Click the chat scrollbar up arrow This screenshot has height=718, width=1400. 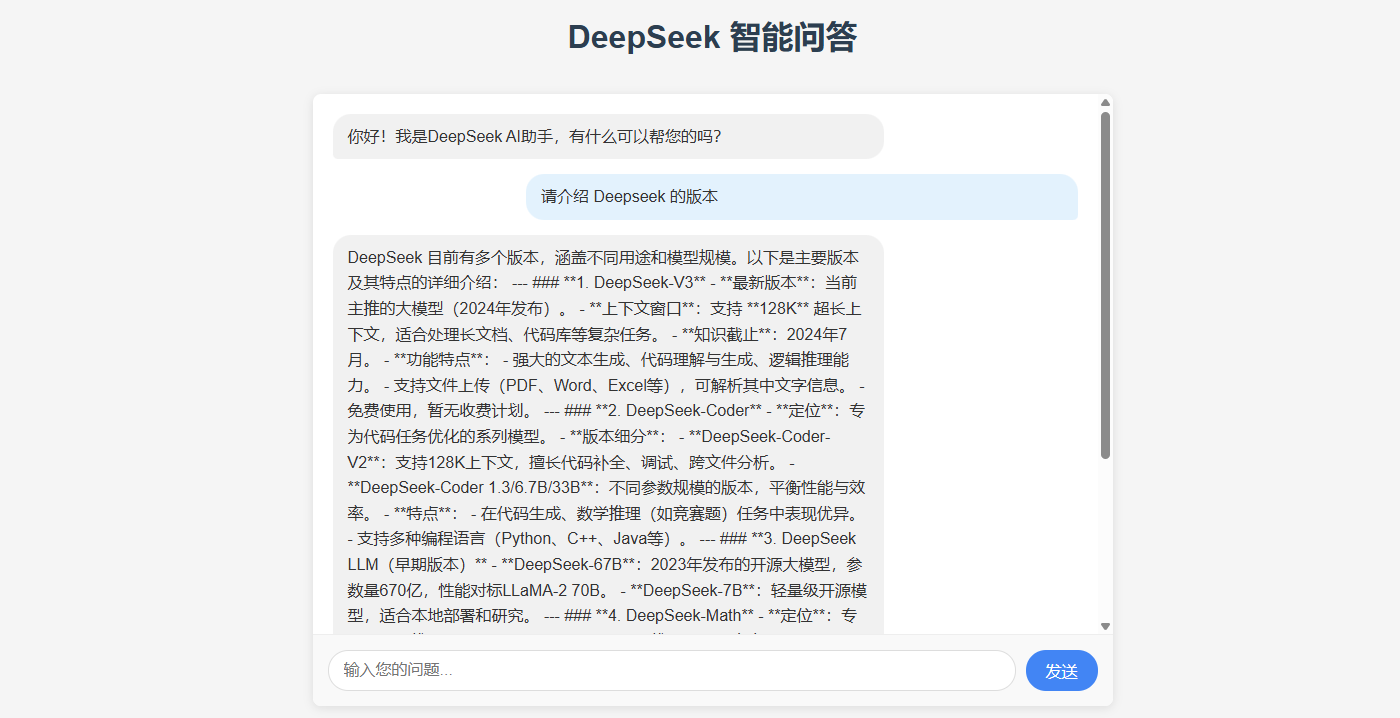(x=1105, y=102)
